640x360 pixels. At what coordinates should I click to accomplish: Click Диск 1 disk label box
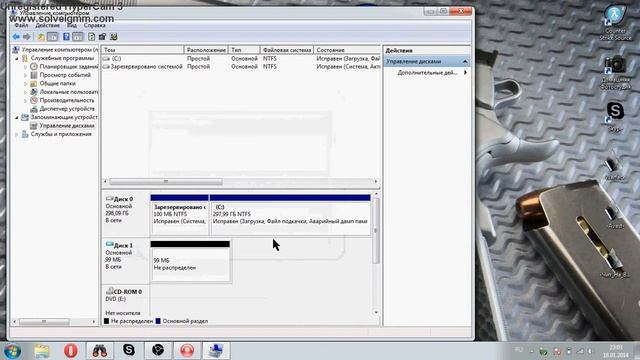pos(126,260)
